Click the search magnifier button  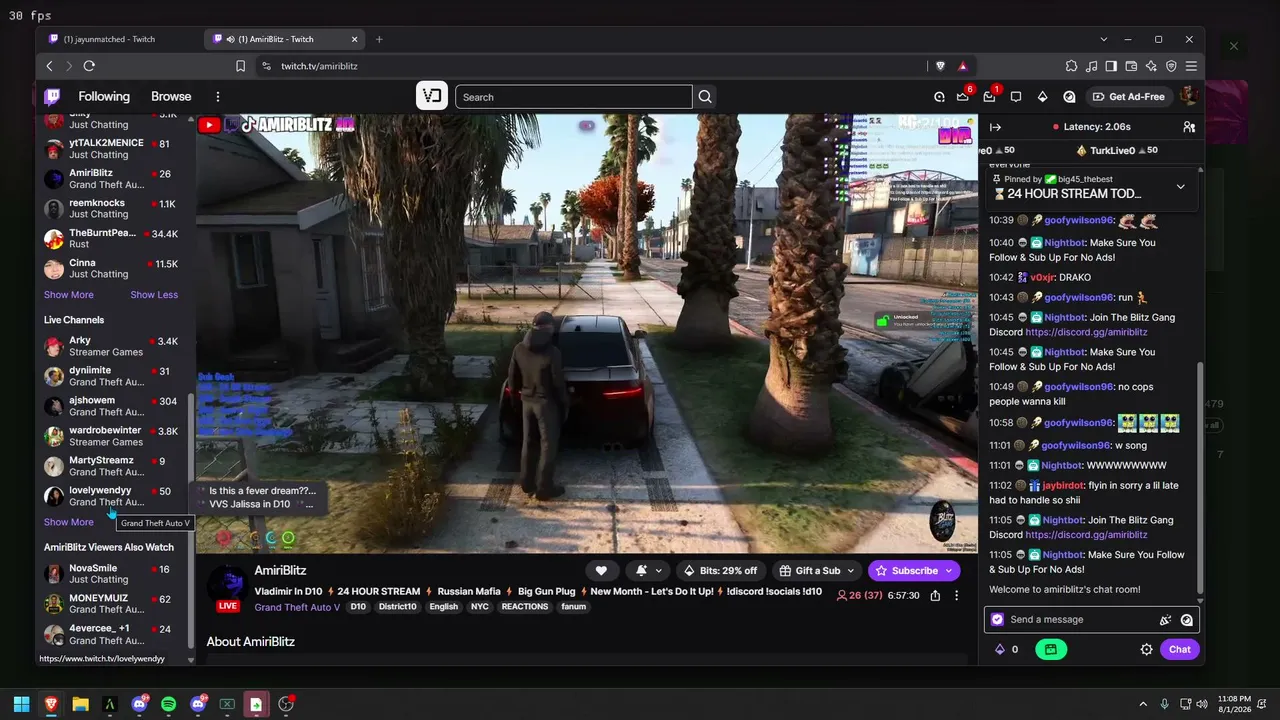pyautogui.click(x=705, y=97)
